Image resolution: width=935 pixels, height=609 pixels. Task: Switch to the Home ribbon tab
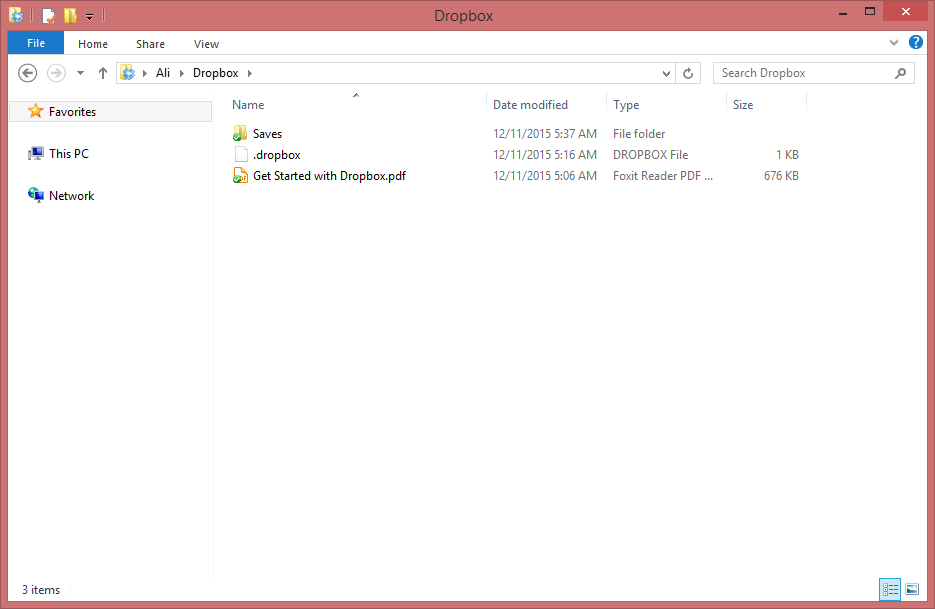(x=93, y=44)
